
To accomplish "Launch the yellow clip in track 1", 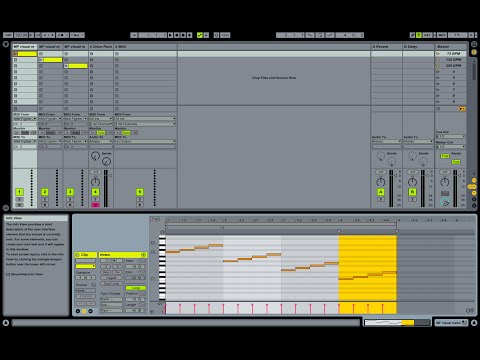I will click(15, 54).
